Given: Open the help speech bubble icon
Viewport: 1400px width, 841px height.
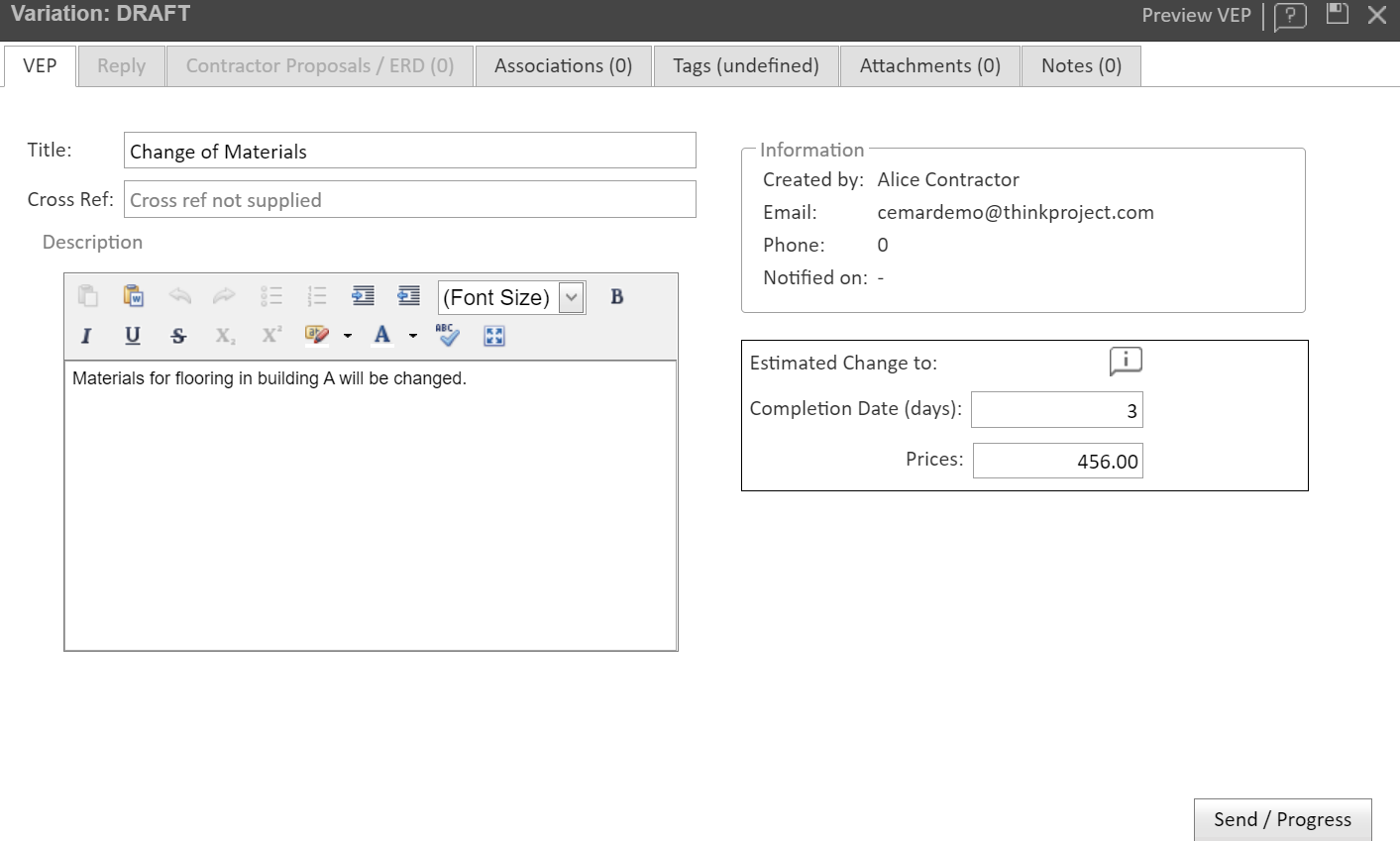Looking at the screenshot, I should (1290, 16).
